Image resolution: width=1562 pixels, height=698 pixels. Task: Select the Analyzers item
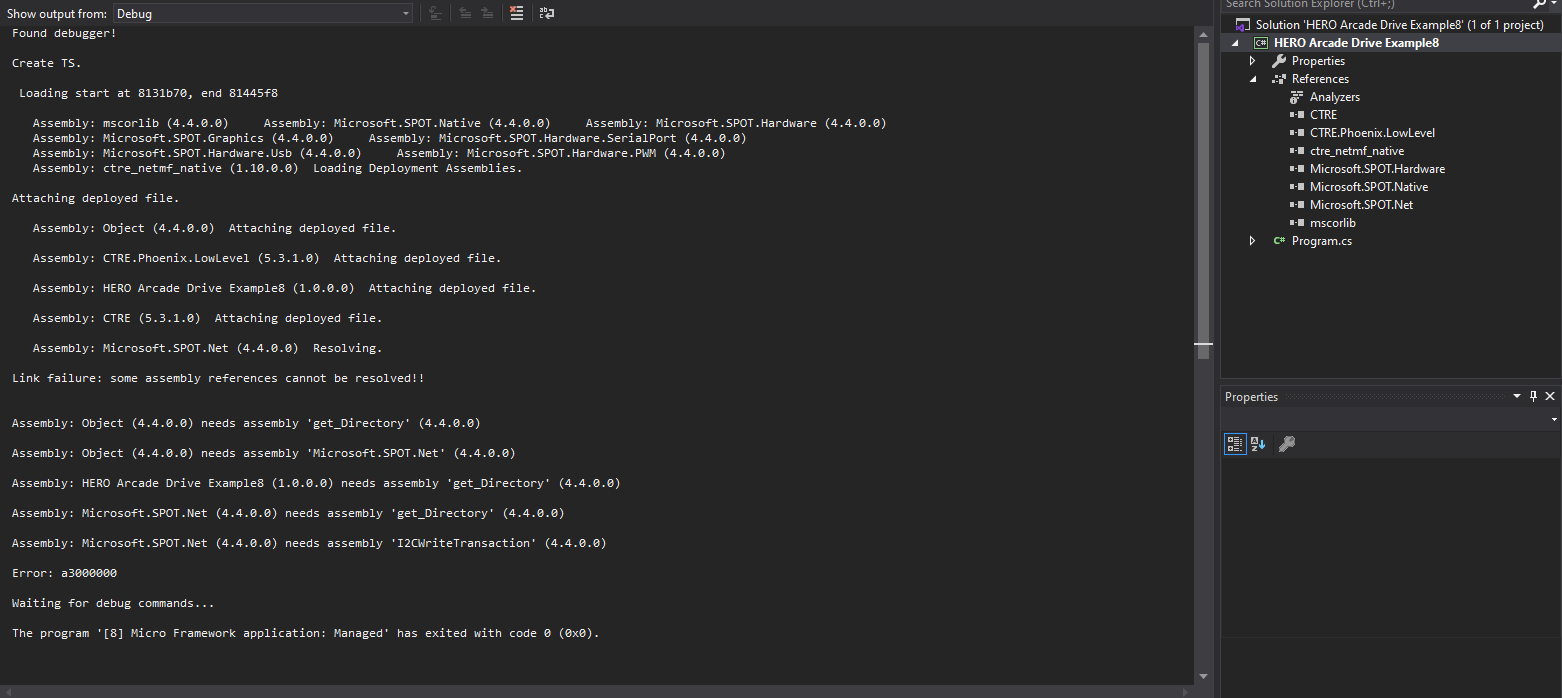(1335, 97)
